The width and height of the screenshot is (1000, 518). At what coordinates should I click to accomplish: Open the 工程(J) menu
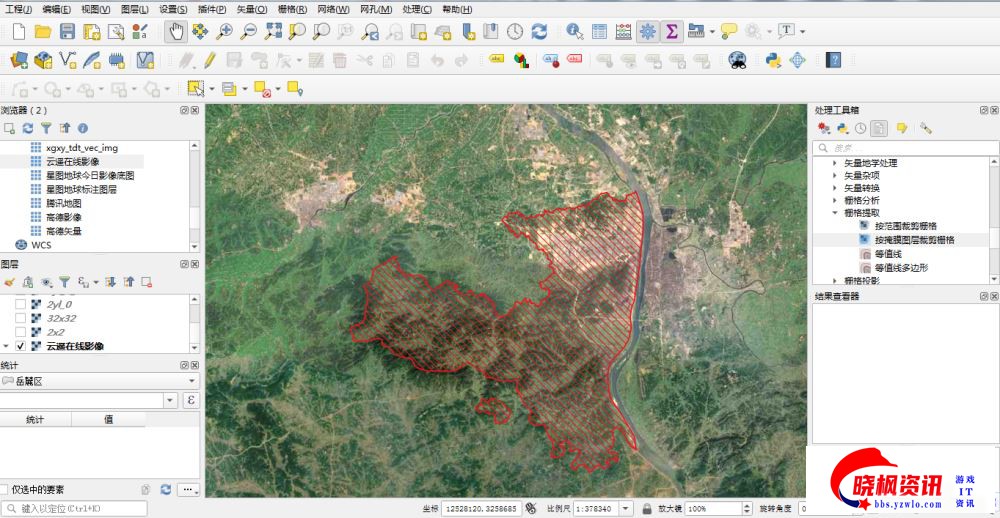pyautogui.click(x=18, y=10)
